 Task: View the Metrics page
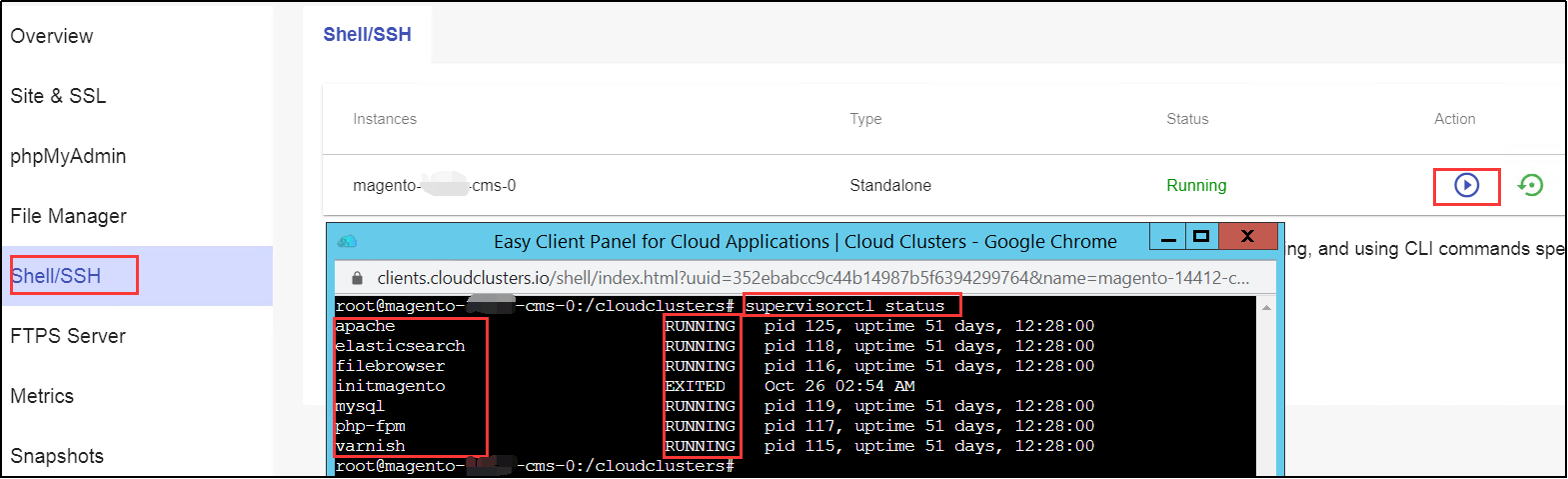(x=42, y=396)
